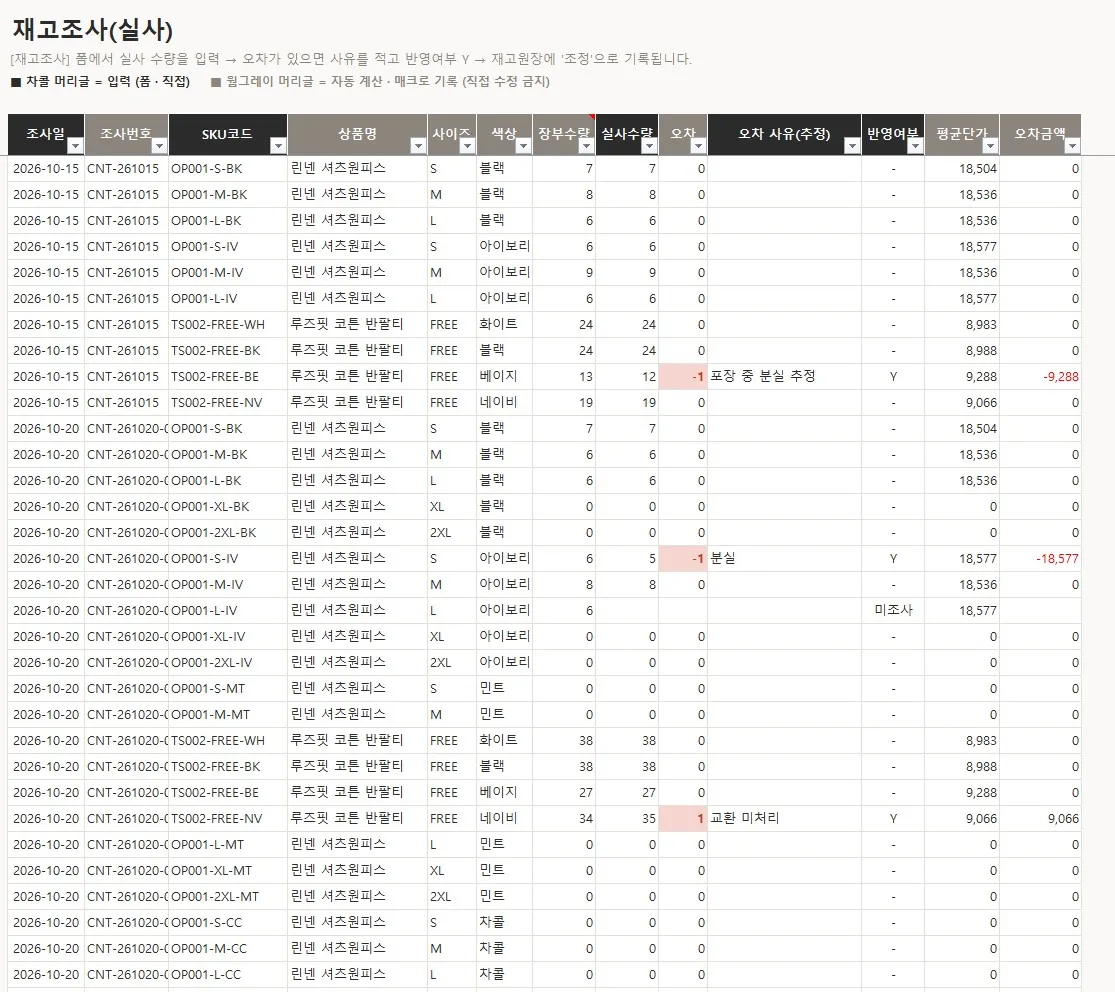Open the 조사일 column filter dropdown

point(75,146)
